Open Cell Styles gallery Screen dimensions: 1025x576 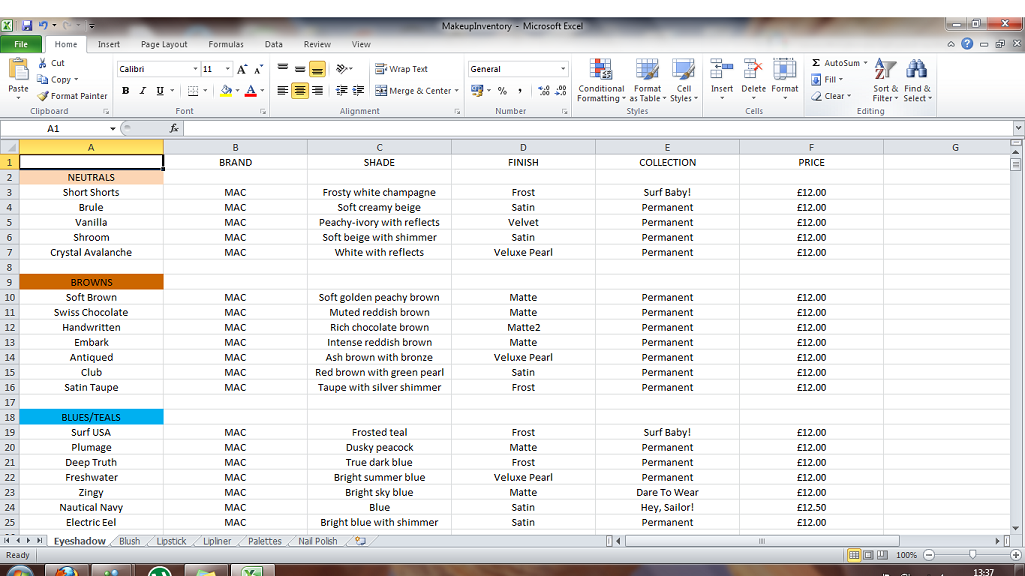tap(684, 80)
